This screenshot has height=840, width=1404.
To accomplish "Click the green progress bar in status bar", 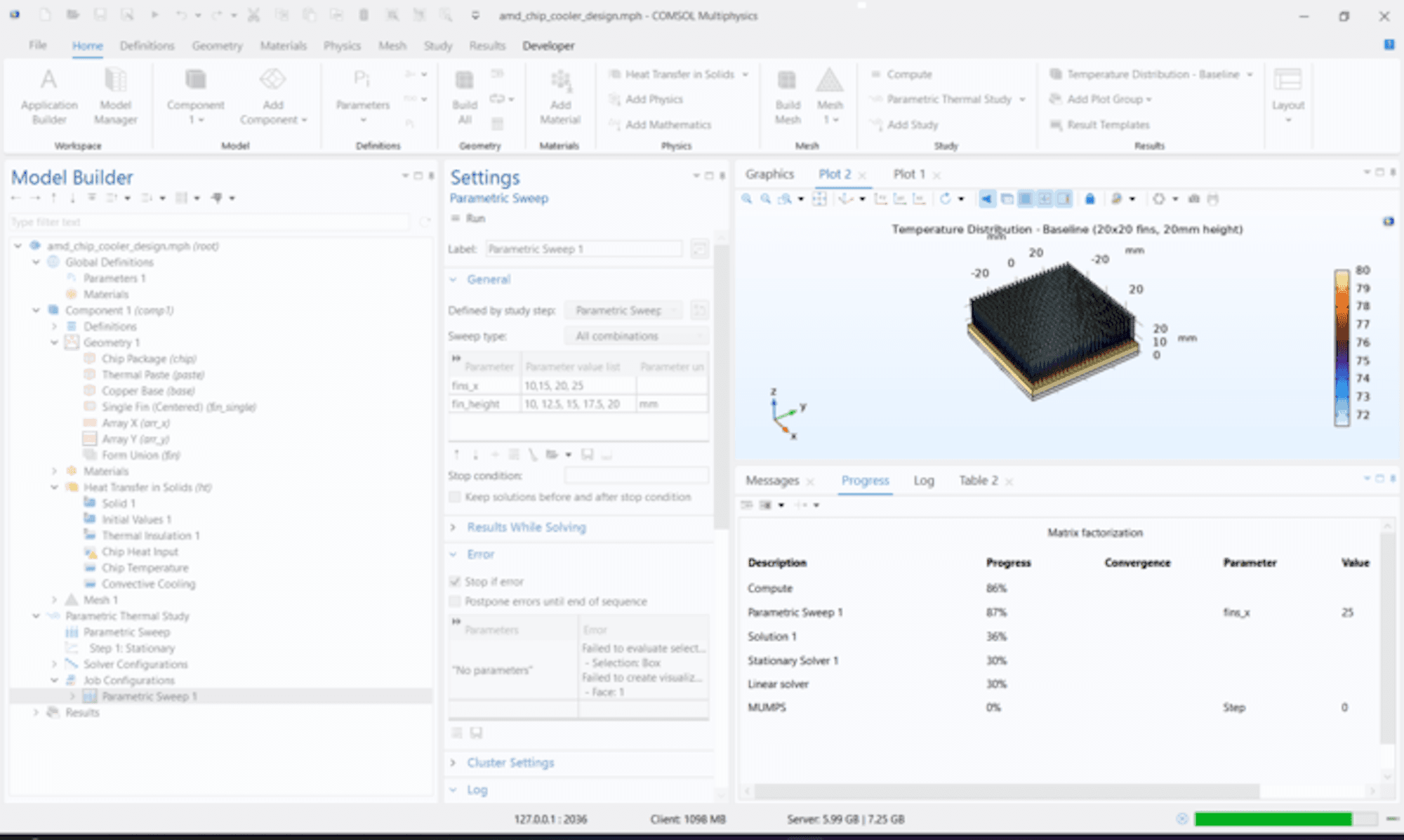I will [x=1272, y=819].
